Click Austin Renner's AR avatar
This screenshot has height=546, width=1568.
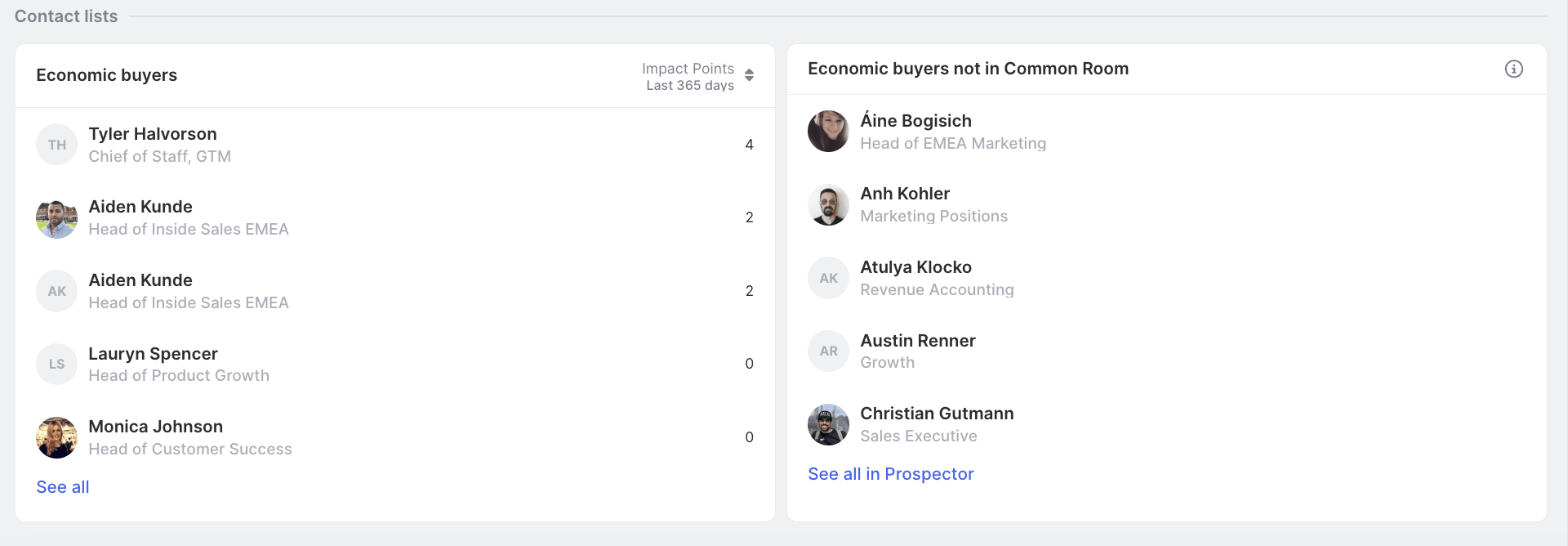(x=828, y=351)
